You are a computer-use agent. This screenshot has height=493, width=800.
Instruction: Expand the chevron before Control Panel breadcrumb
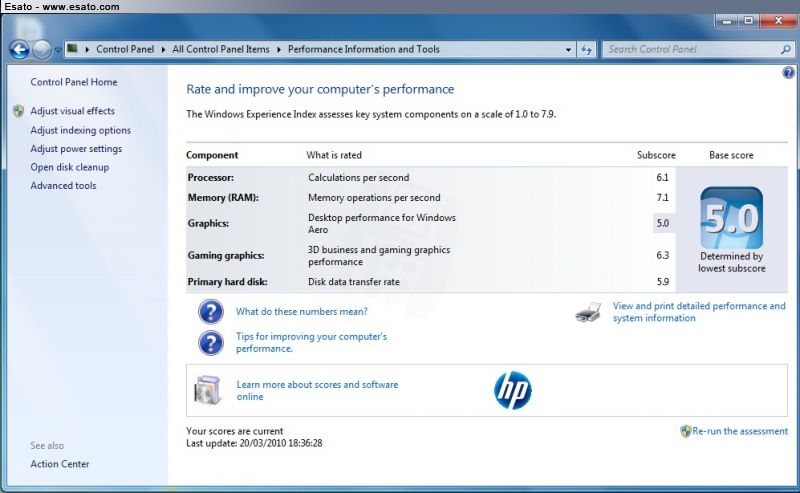[87, 50]
